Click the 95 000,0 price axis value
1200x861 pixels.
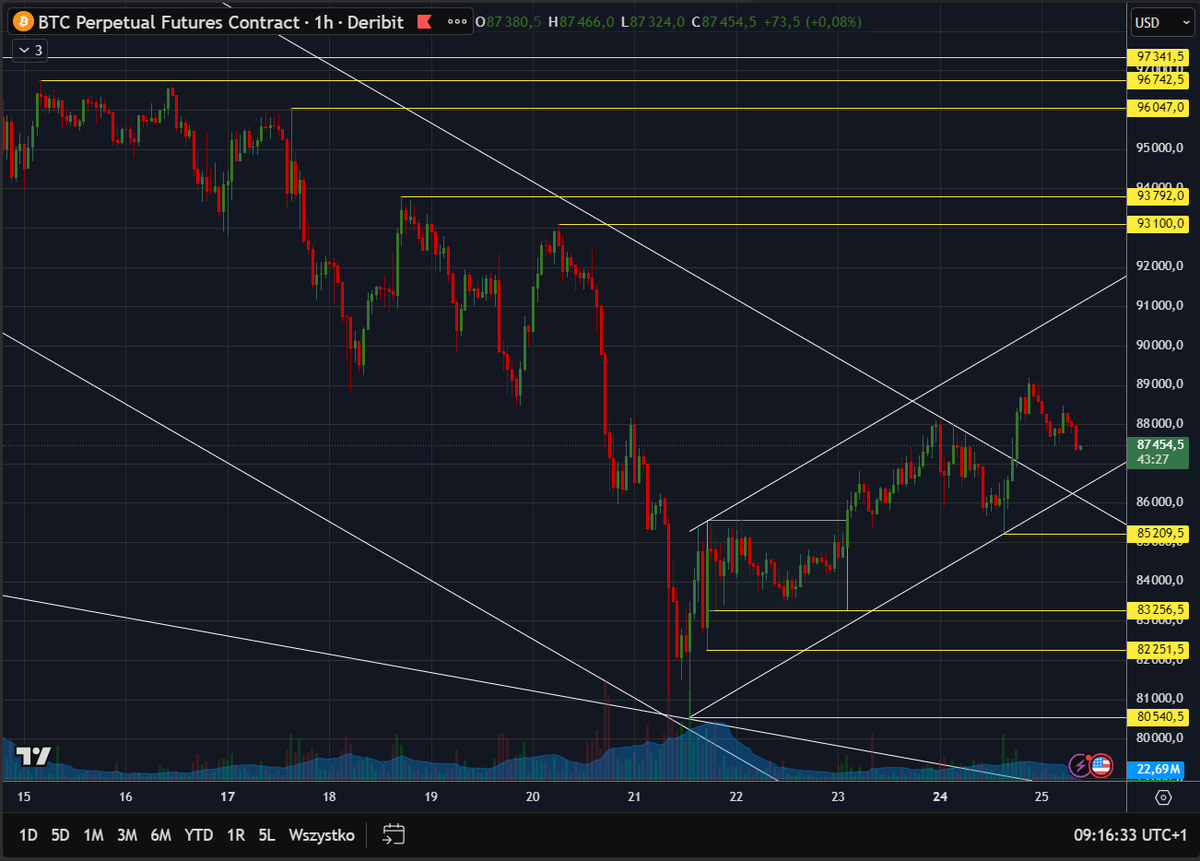click(1159, 148)
